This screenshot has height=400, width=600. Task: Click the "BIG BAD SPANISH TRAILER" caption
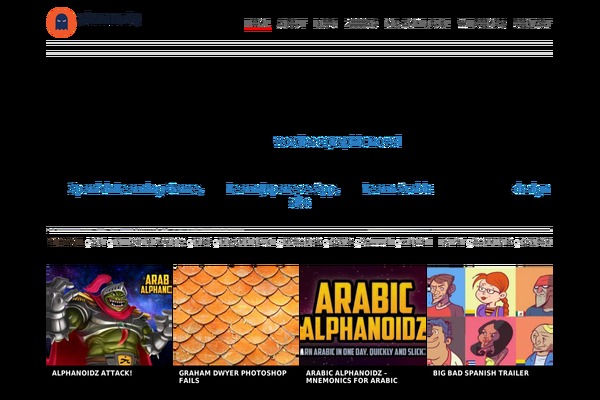481,373
